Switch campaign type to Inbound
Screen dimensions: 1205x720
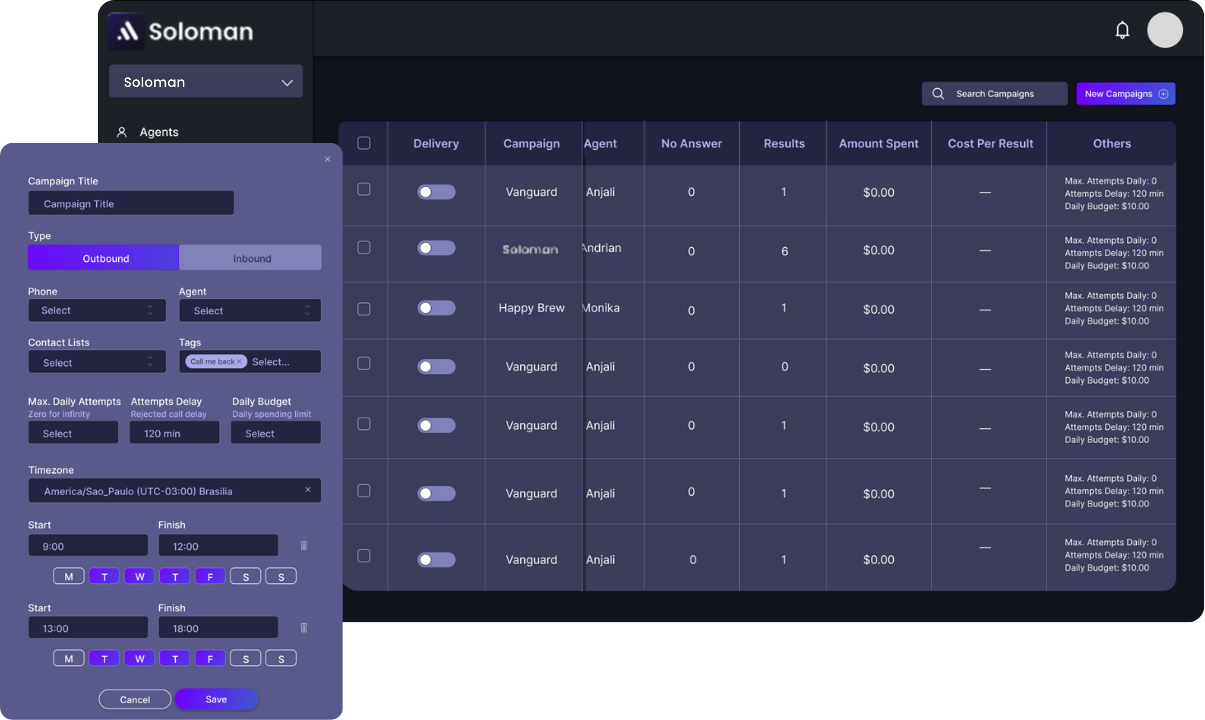coord(251,258)
